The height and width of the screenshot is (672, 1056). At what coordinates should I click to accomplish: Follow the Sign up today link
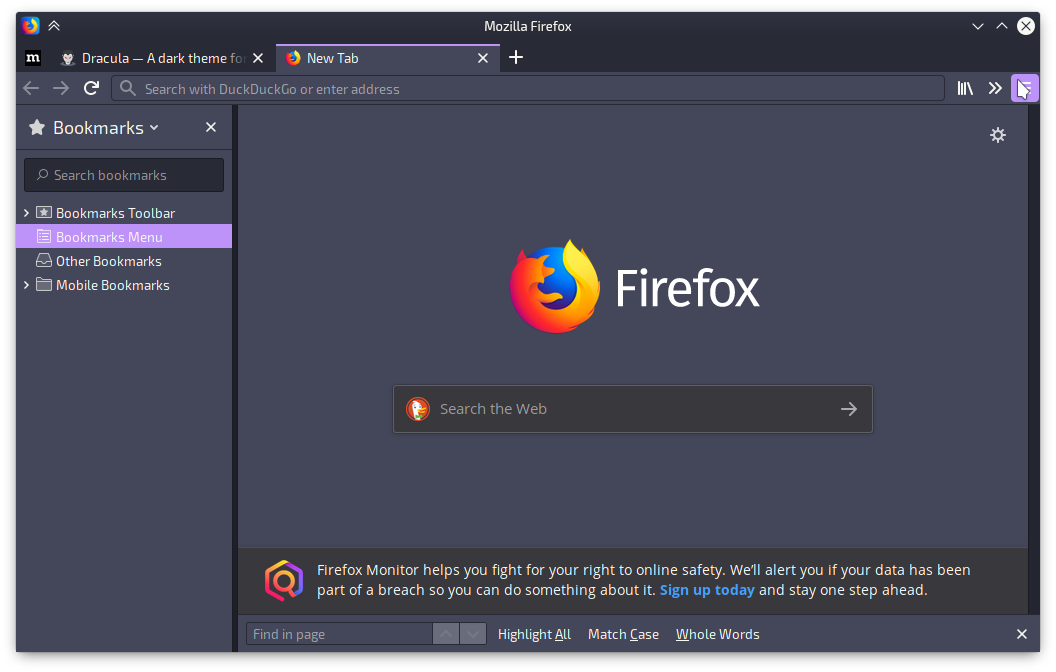pyautogui.click(x=707, y=591)
